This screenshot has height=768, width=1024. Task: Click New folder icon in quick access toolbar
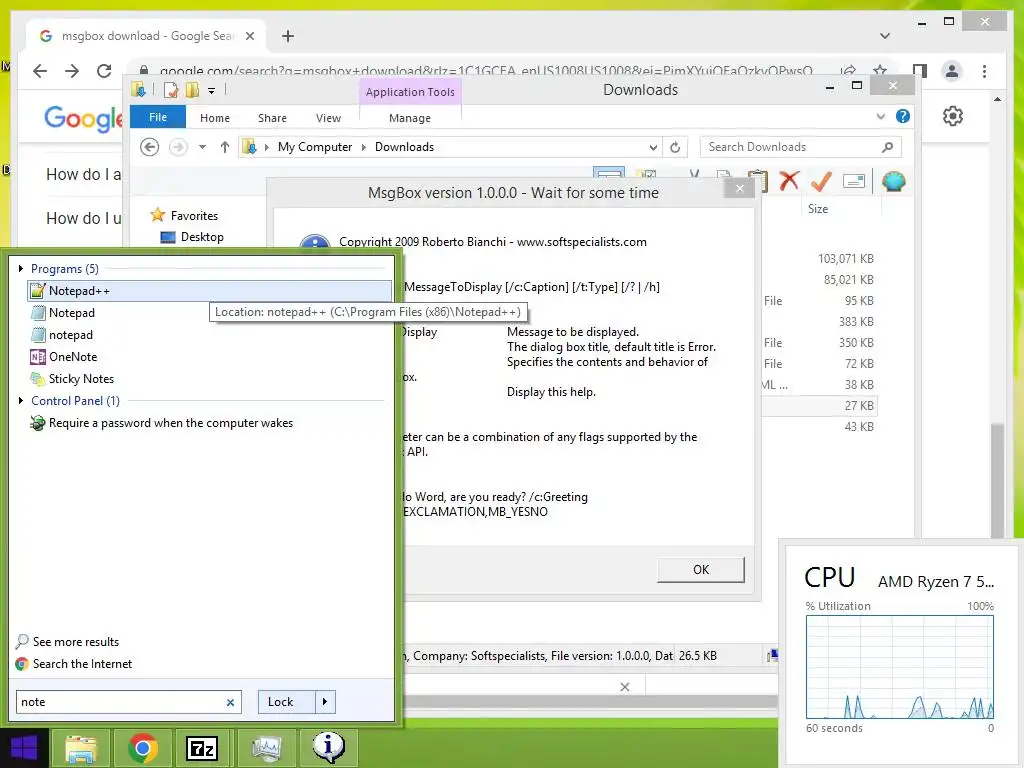[192, 89]
